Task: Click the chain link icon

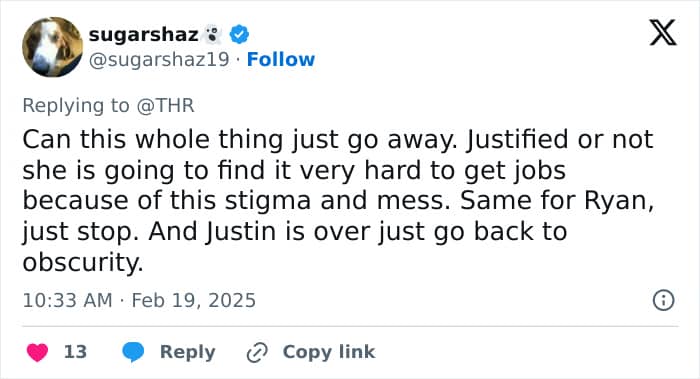Action: pyautogui.click(x=257, y=353)
